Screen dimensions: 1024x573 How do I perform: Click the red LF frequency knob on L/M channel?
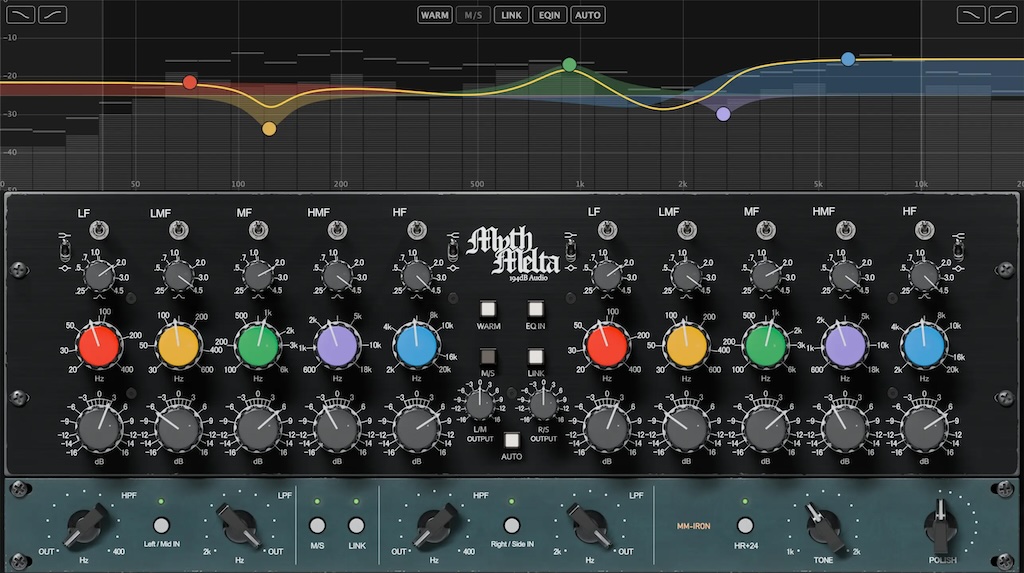coord(99,346)
